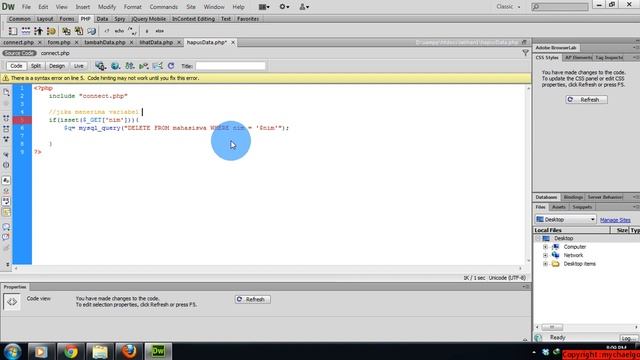Click the Refresh Design View toolbar icon

[171, 66]
